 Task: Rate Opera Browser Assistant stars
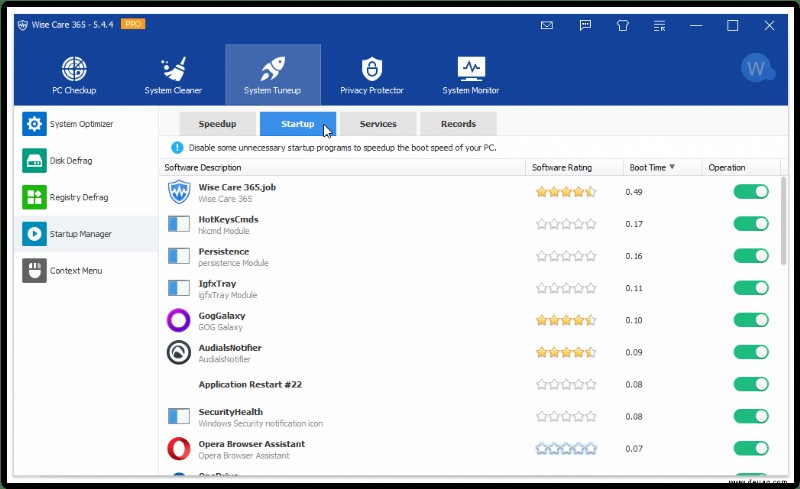pos(566,449)
